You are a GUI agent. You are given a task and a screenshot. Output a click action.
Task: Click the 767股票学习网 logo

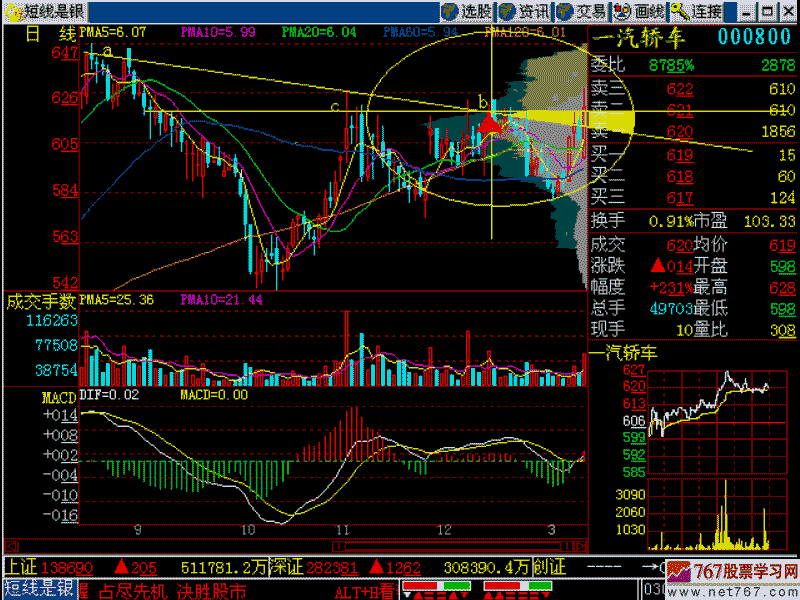coord(733,577)
